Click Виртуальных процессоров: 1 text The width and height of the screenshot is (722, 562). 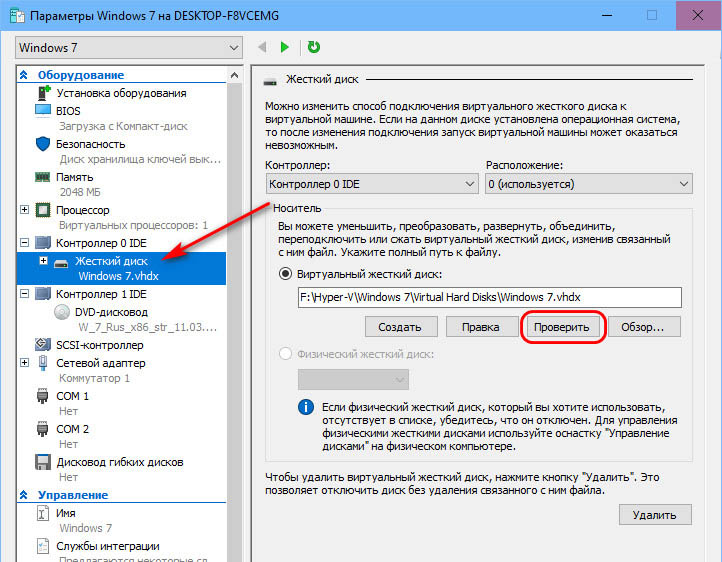click(133, 225)
